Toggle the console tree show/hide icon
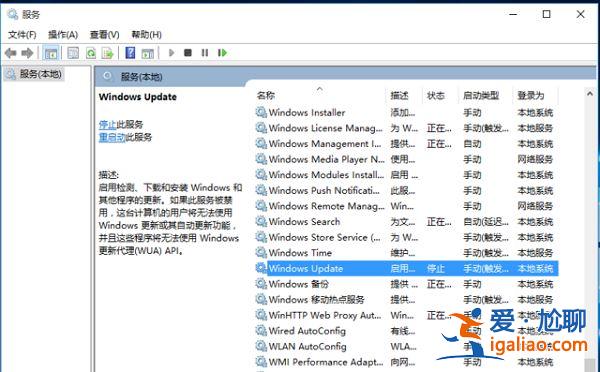Image resolution: width=600 pixels, height=372 pixels. [x=51, y=53]
